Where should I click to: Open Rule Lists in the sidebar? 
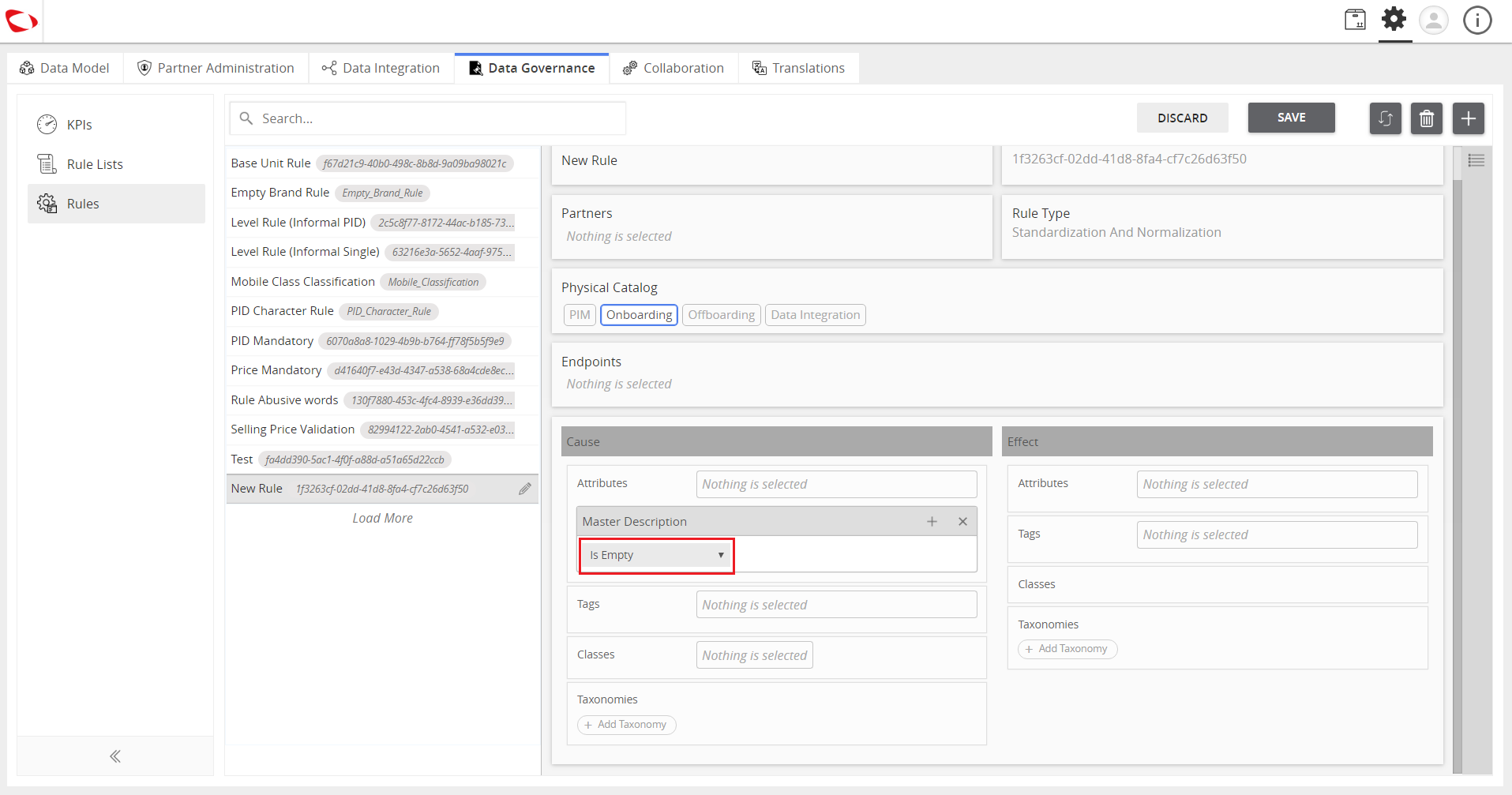tap(116, 164)
